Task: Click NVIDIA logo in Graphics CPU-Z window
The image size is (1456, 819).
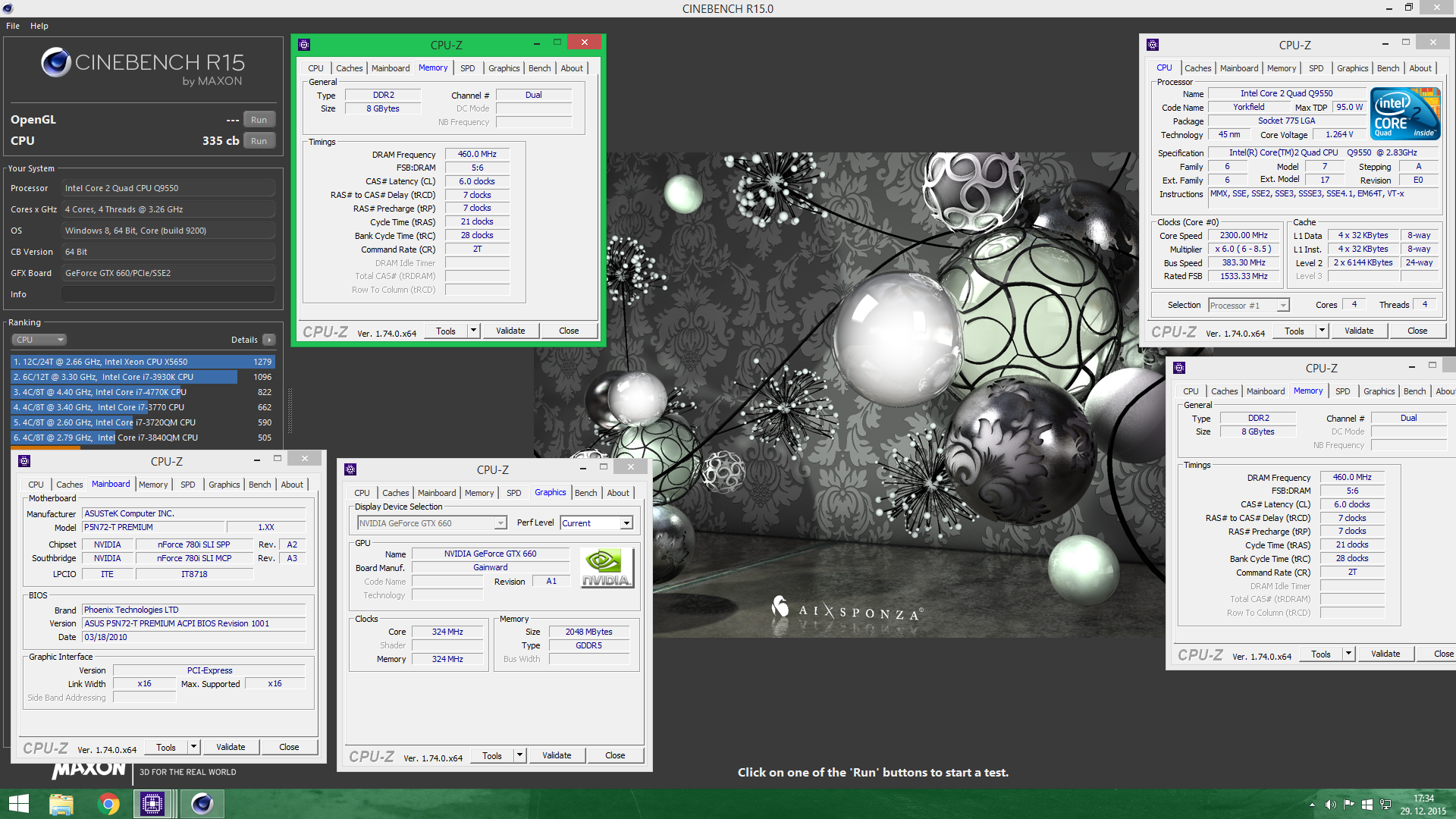Action: click(x=607, y=568)
